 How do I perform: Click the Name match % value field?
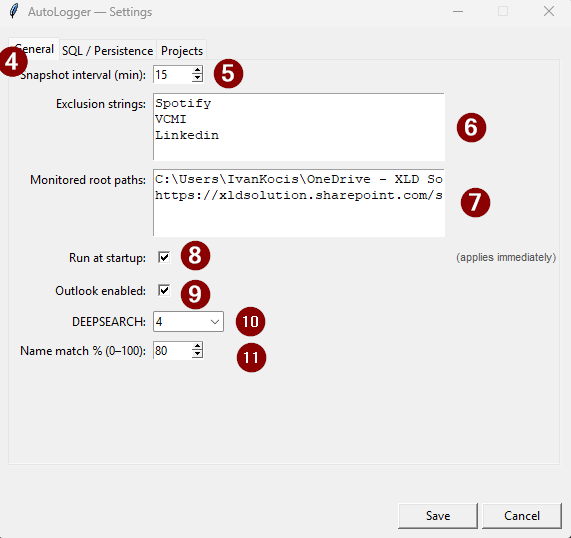[x=173, y=350]
